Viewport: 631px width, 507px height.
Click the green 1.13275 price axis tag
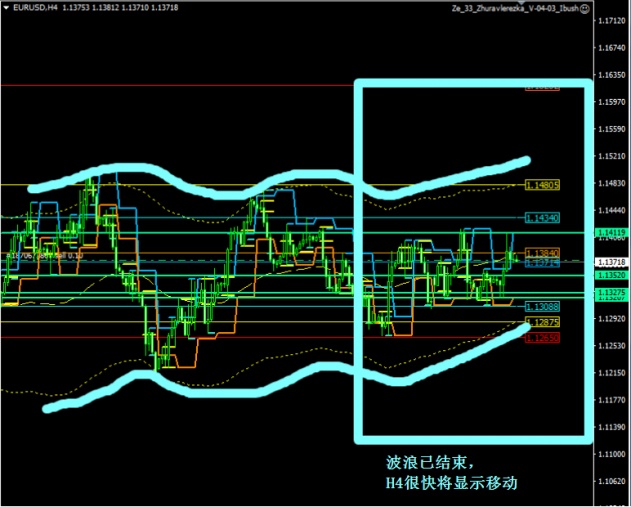(x=611, y=292)
